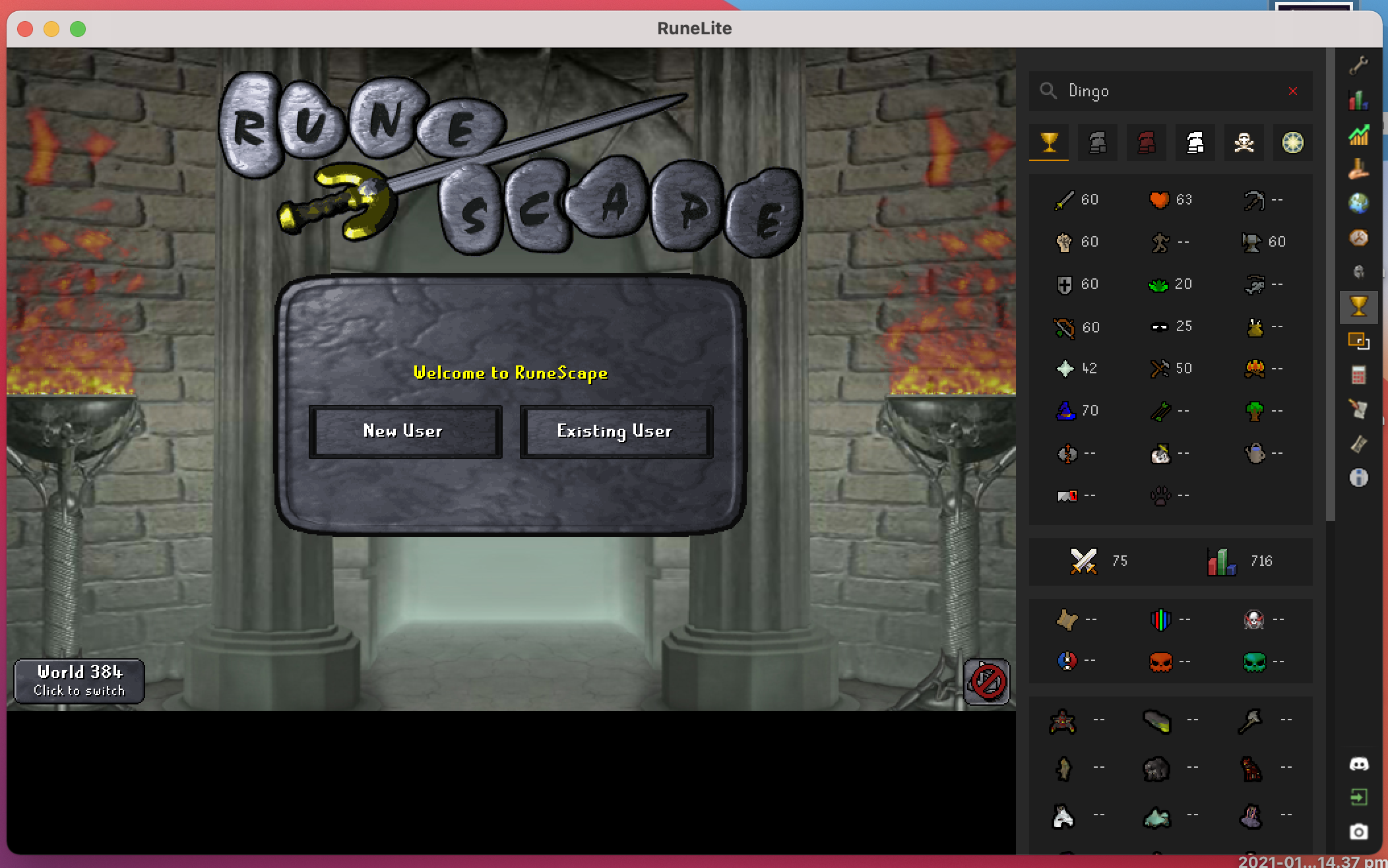
Task: Select the Normal hiscores trophy tab
Action: 1049,142
